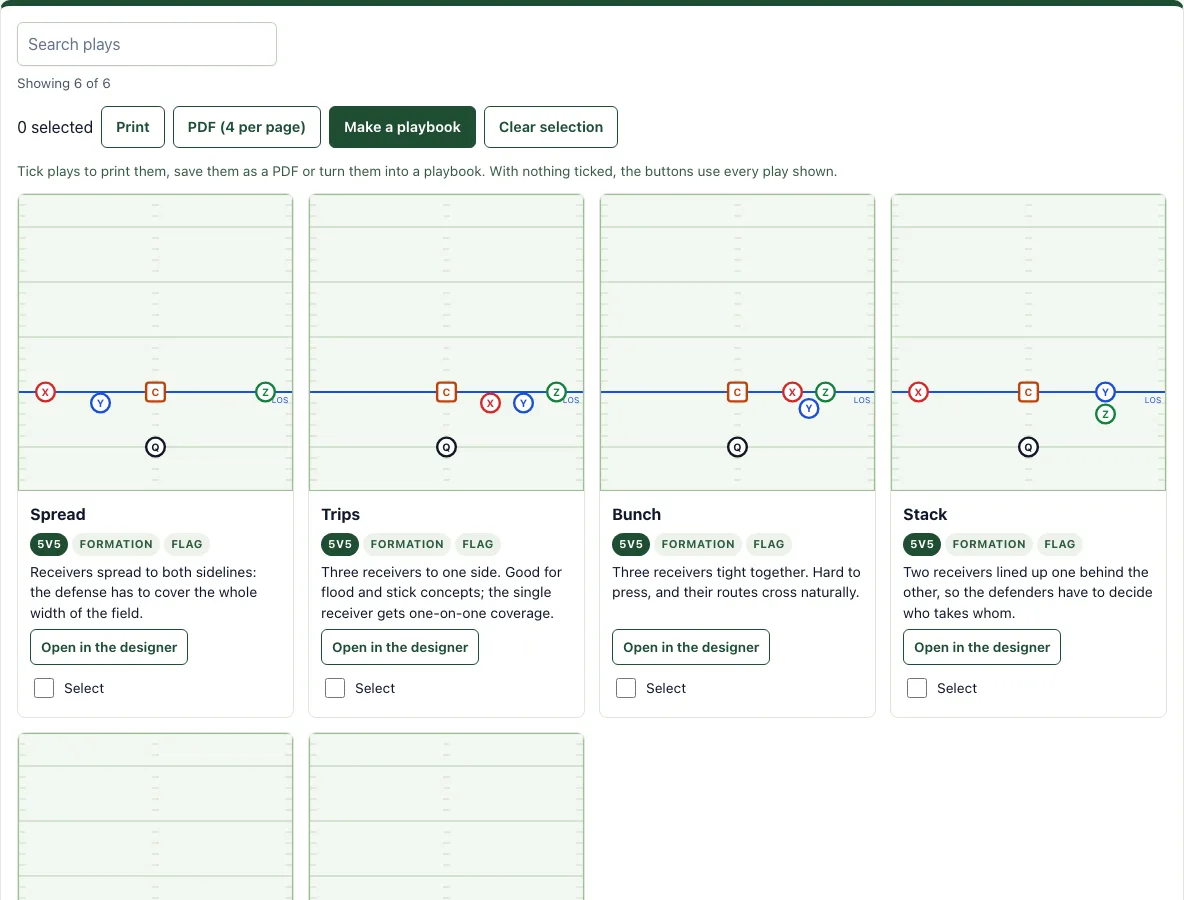Screen dimensions: 1184x900
Task: Click the Z receiver marker in Spread diagram
Action: (265, 392)
